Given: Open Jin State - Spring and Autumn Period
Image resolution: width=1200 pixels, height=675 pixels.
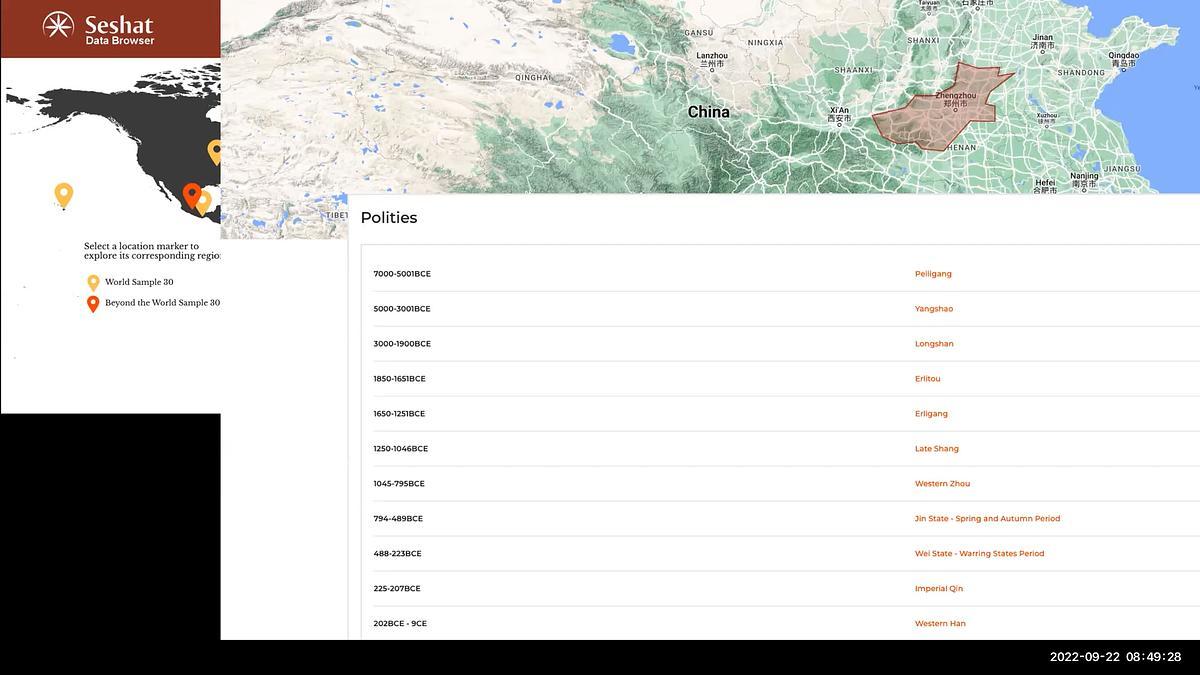Looking at the screenshot, I should click(x=987, y=519).
